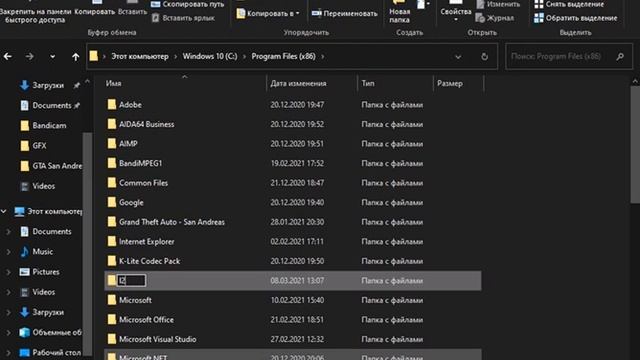Viewport: 640px width, 360px height.
Task: Sort by "Размер" column header
Action: 450,83
